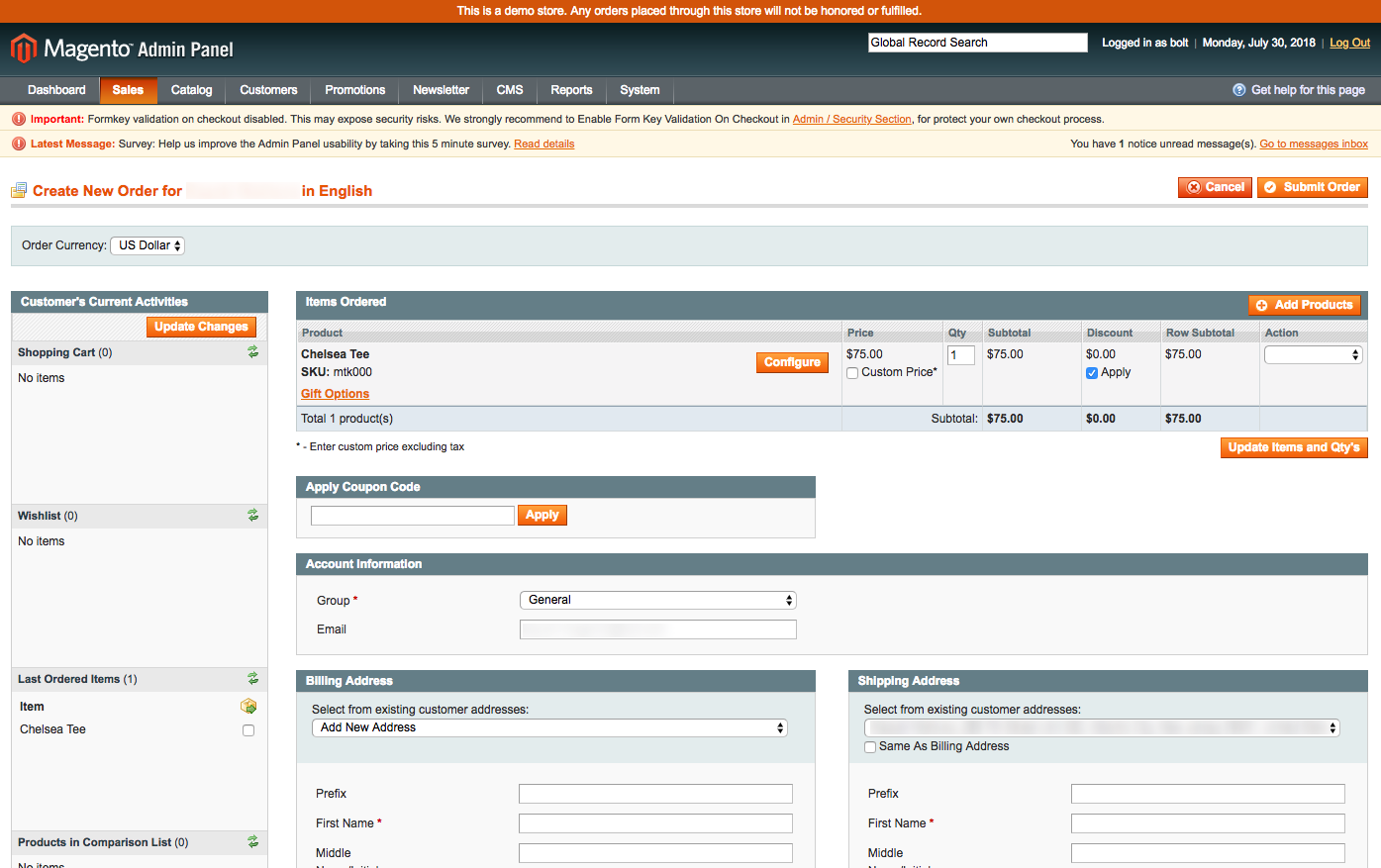
Task: Click 'Chelsea Tee' in Last Ordered Items
Action: point(52,729)
